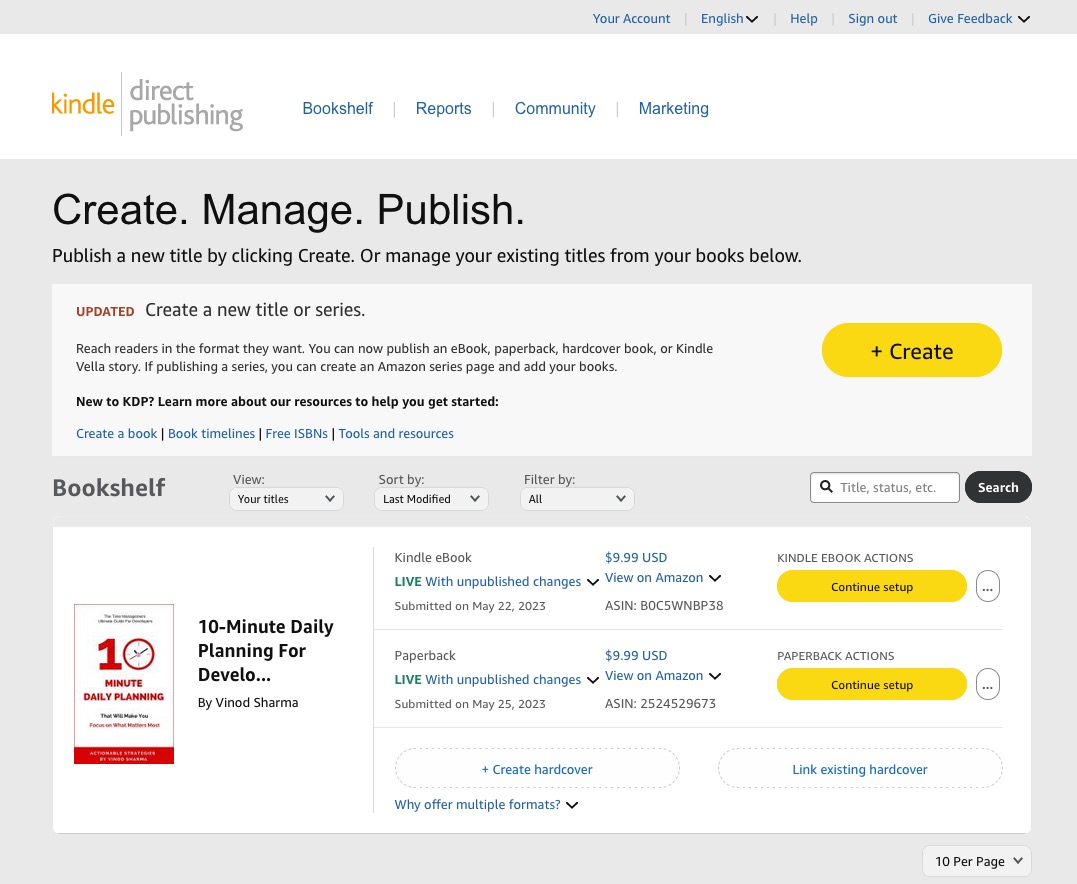1077x884 pixels.
Task: Click the Search button
Action: click(998, 487)
